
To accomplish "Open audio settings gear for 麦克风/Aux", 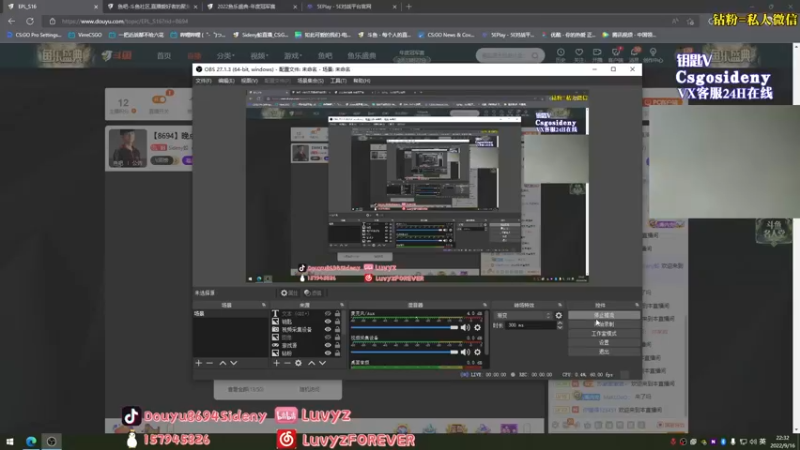I will [478, 328].
